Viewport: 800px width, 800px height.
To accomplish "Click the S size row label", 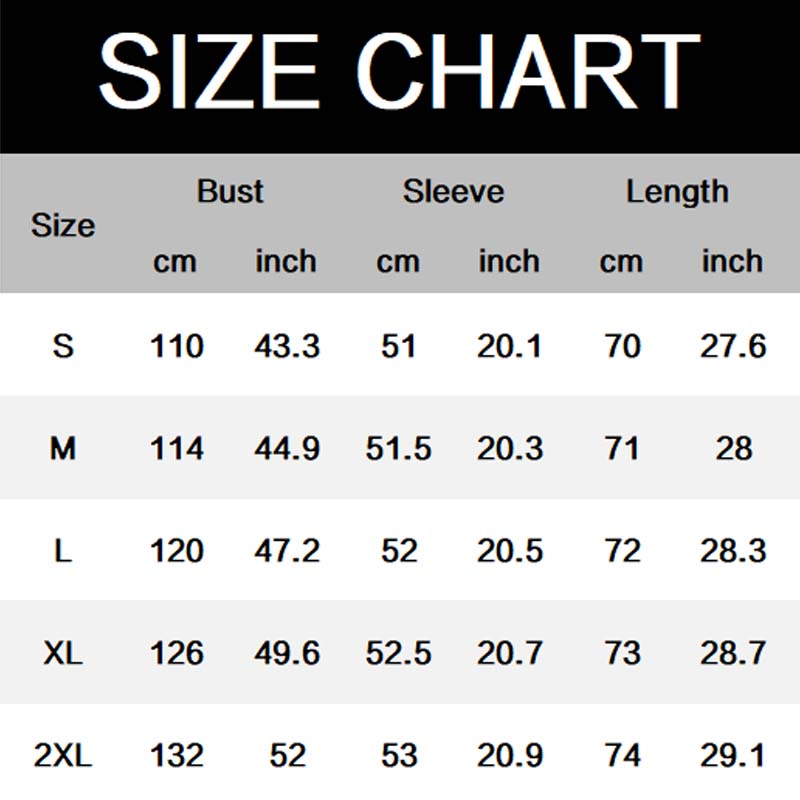I will [x=63, y=347].
